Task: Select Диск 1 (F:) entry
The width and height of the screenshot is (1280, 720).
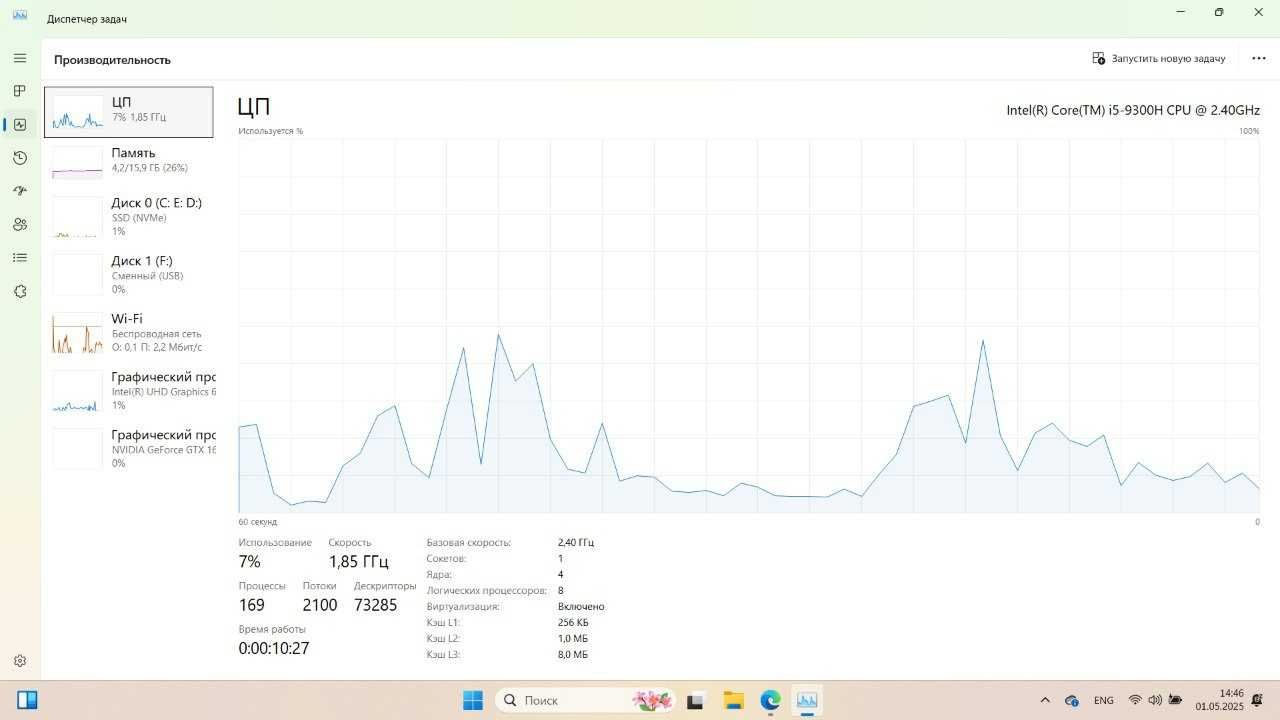Action: pyautogui.click(x=129, y=274)
